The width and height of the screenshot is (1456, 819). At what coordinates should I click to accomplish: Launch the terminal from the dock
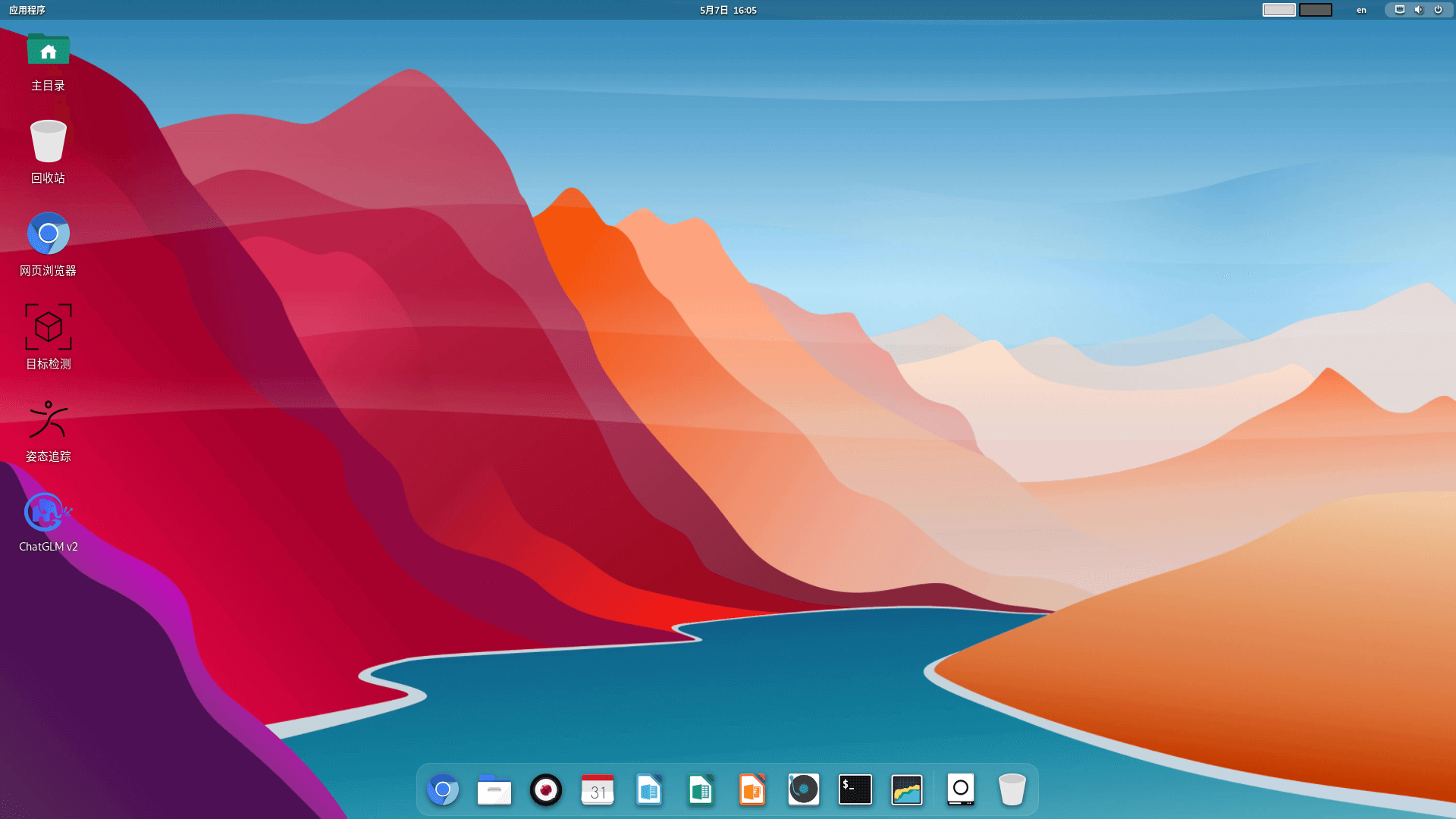coord(855,789)
